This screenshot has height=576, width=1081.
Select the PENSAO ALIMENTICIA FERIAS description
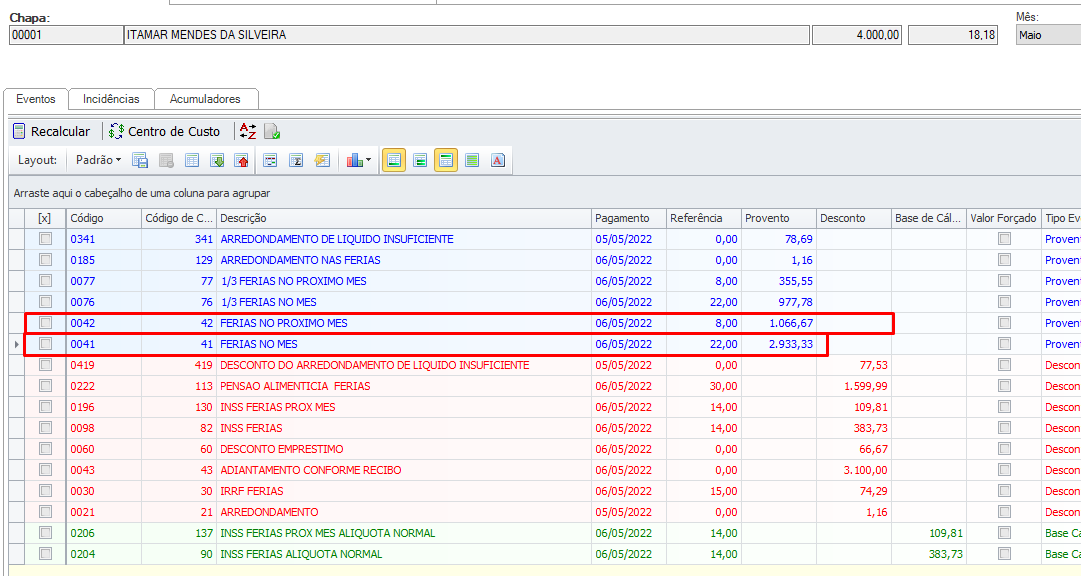point(295,386)
